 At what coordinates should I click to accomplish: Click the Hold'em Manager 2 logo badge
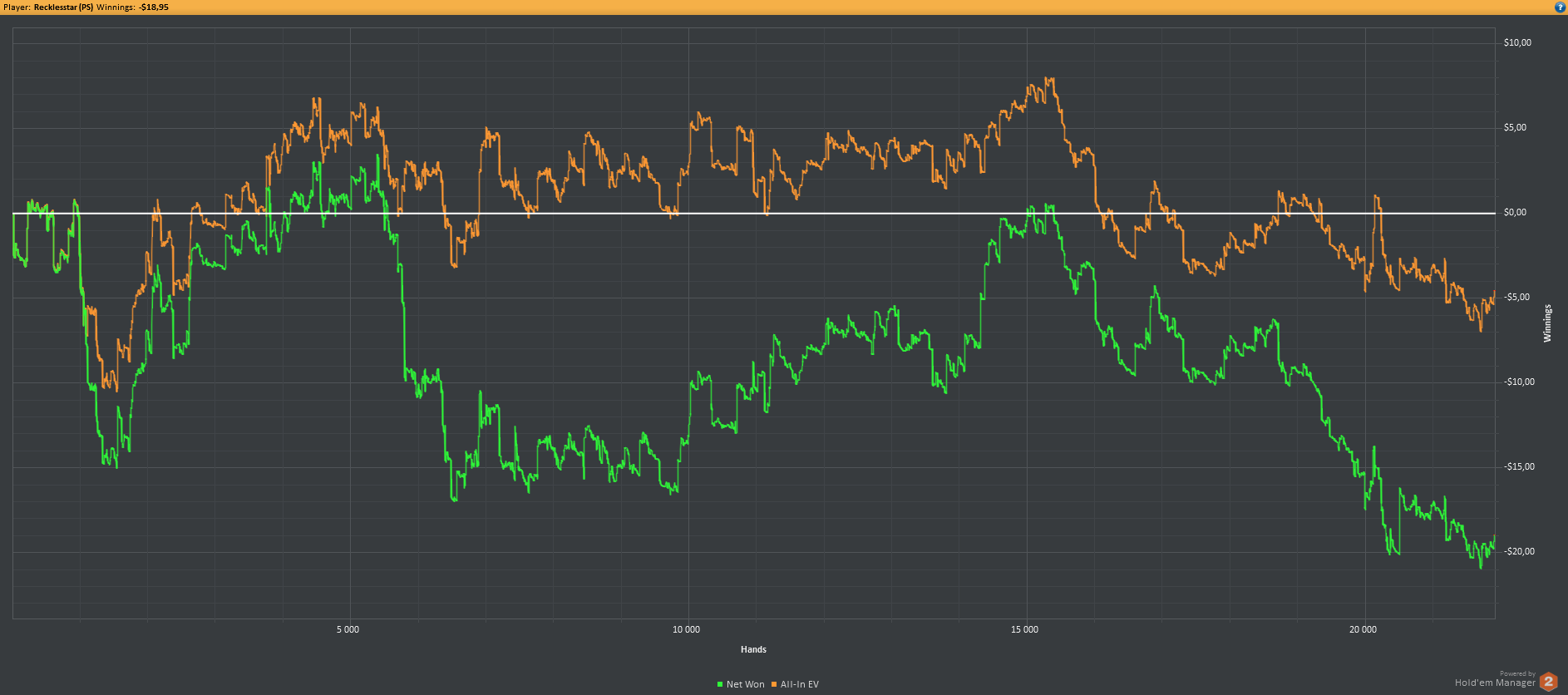tap(1548, 682)
